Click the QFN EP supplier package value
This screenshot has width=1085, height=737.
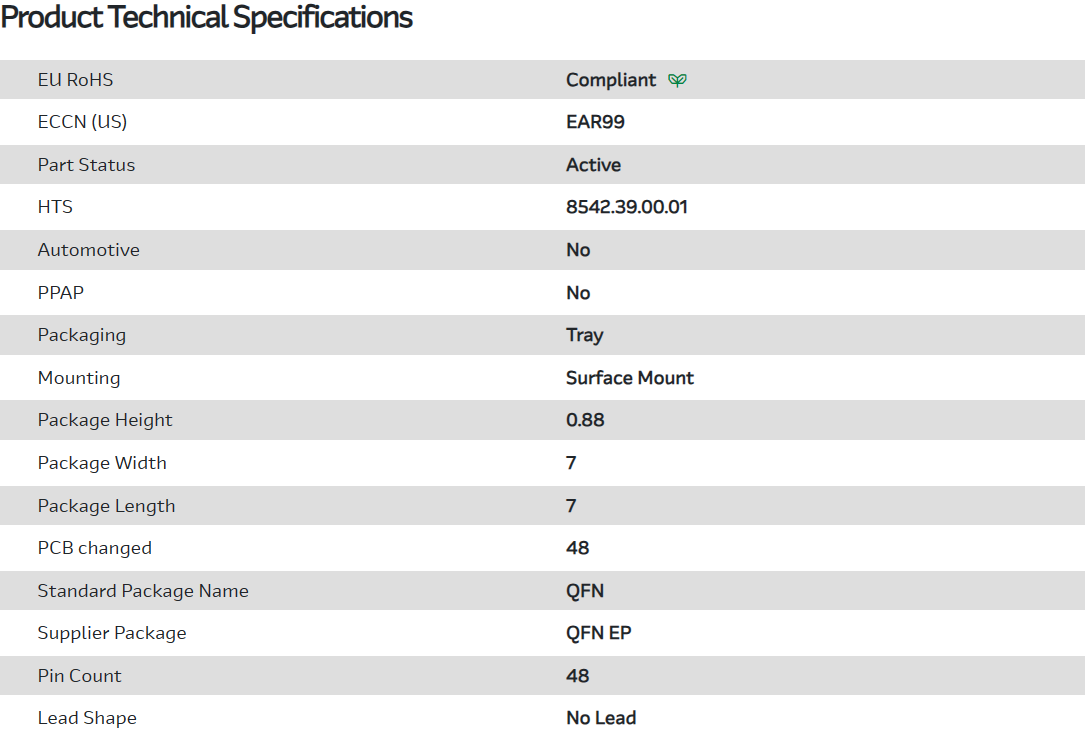[598, 633]
